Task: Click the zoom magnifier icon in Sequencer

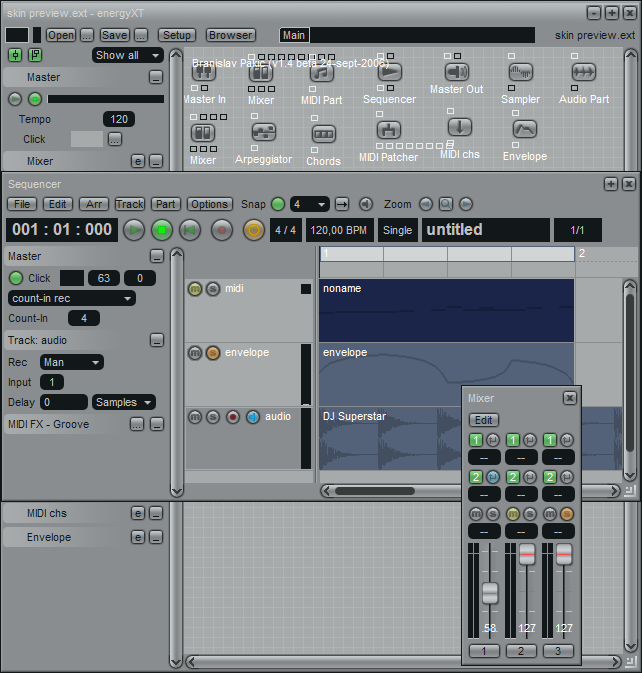Action: 446,204
